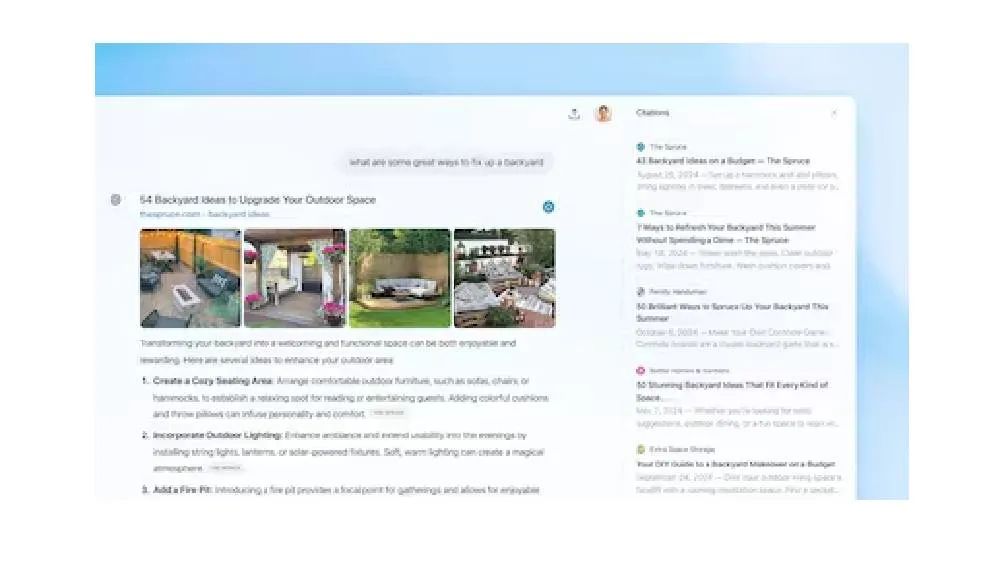Click the blue Spruce source badge icon
This screenshot has width=1004, height=565.
548,207
